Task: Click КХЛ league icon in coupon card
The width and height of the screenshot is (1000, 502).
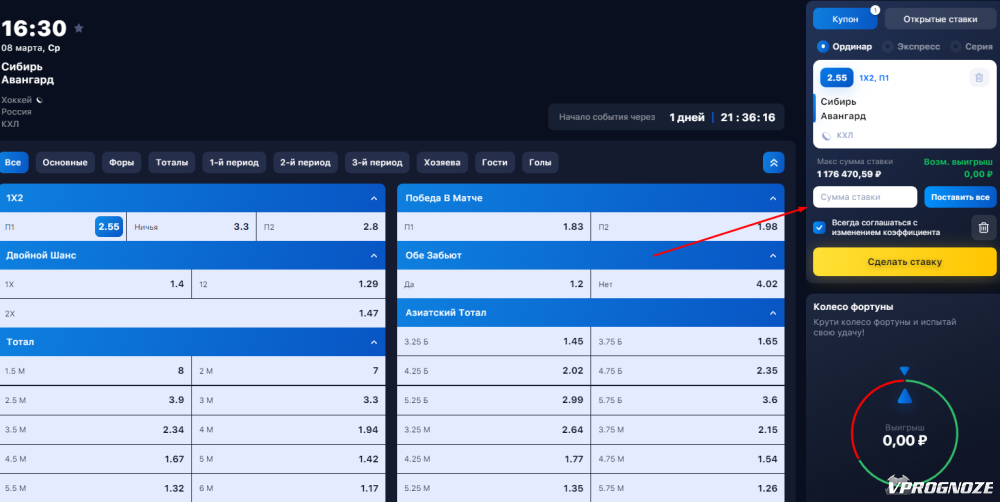Action: click(x=827, y=136)
